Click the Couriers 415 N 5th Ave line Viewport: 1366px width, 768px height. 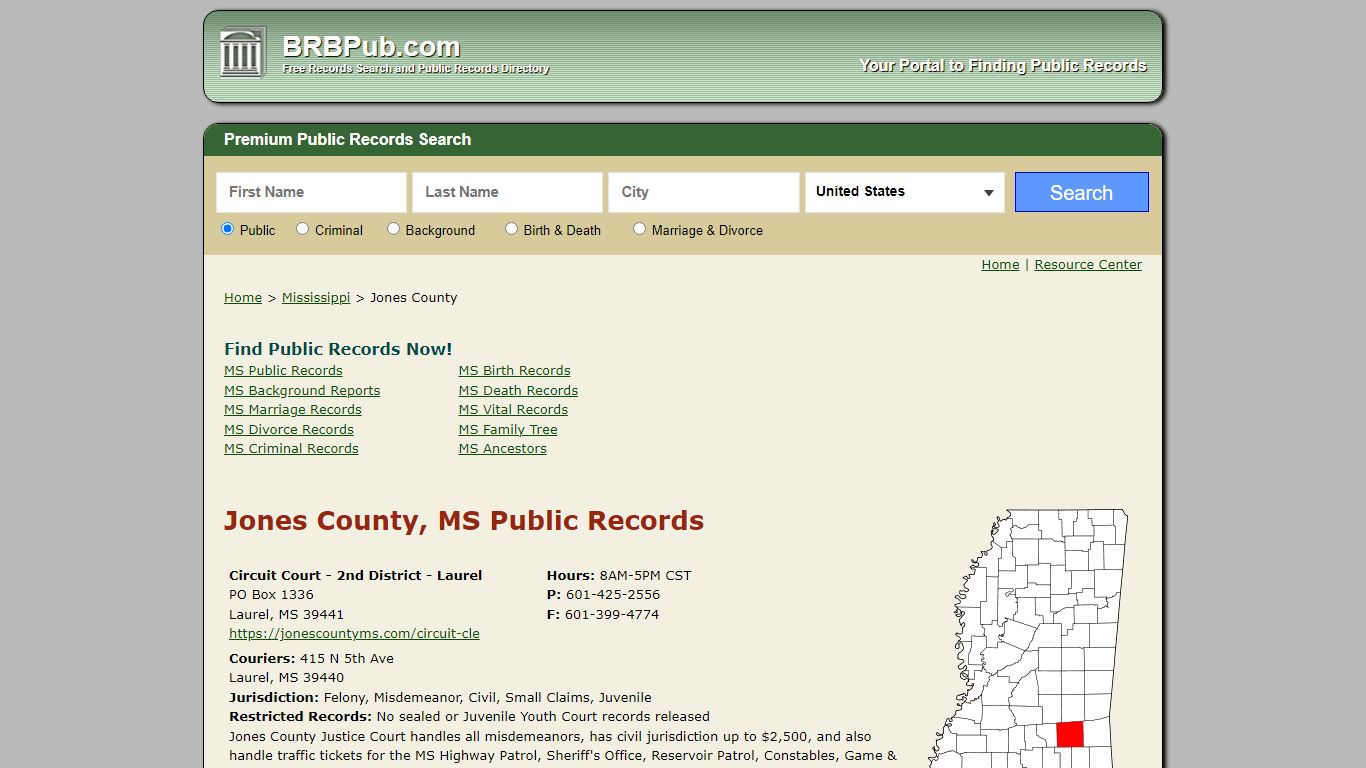click(x=311, y=659)
